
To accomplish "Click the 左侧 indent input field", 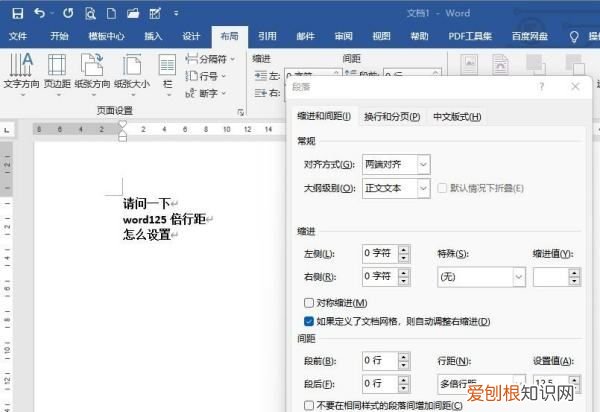I will (x=380, y=254).
